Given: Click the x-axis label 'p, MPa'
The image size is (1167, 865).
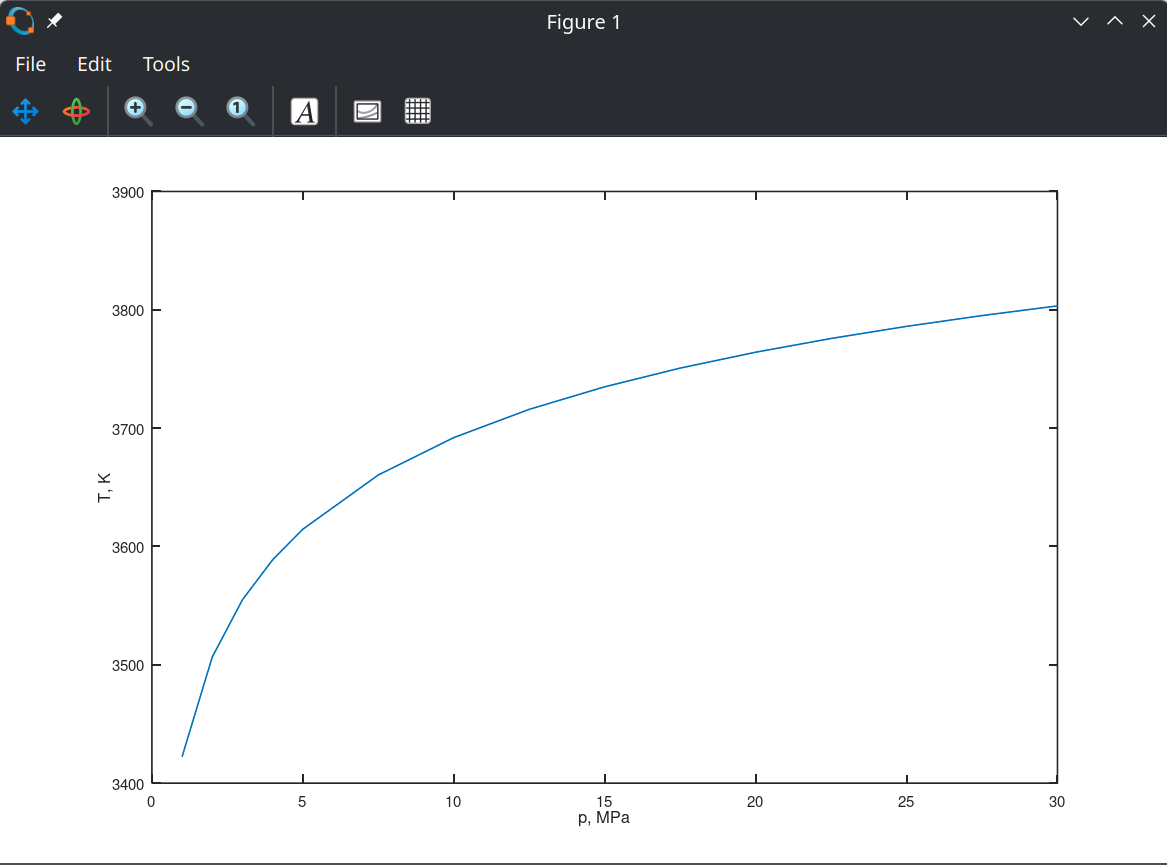Looking at the screenshot, I should point(604,817).
